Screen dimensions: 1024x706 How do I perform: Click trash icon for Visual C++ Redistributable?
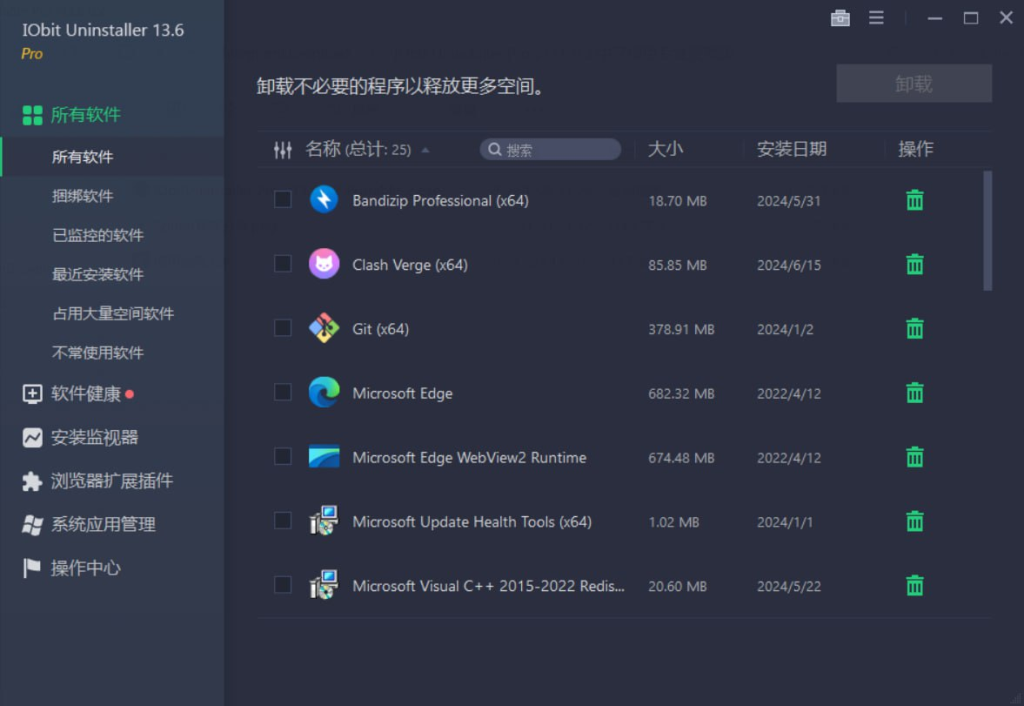914,585
